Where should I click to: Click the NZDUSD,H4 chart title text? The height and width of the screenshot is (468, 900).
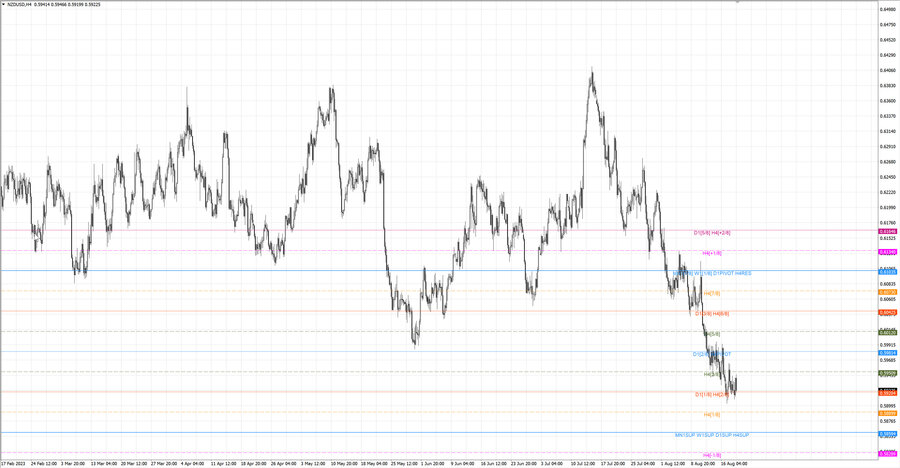click(18, 5)
